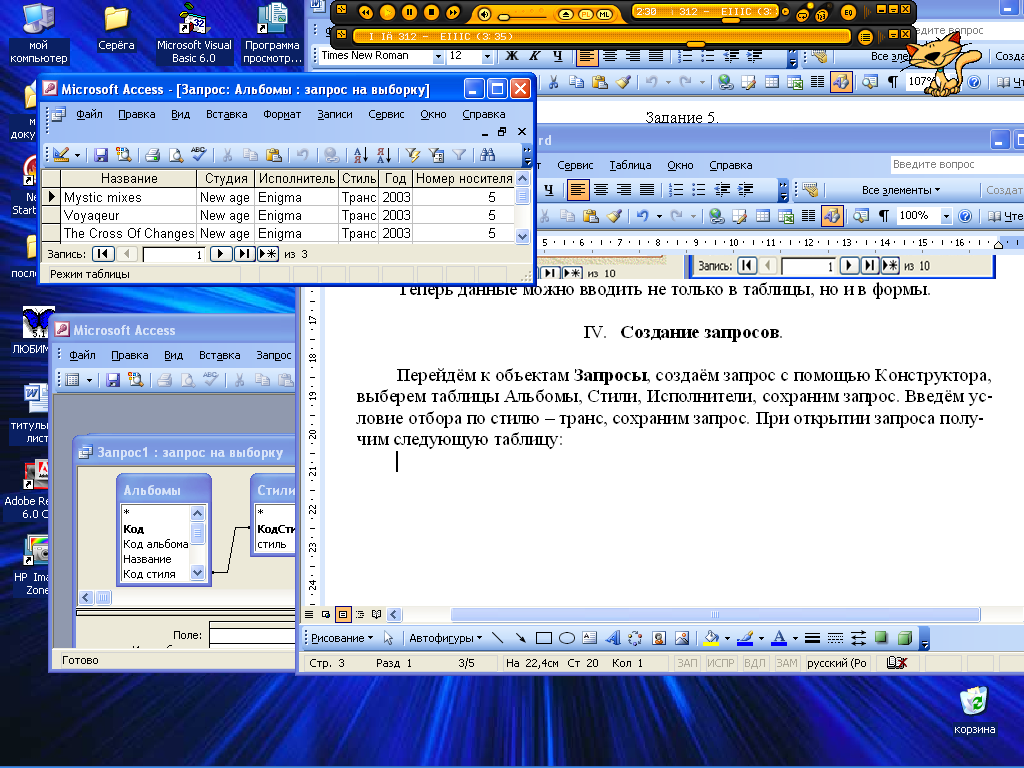The width and height of the screenshot is (1024, 768).
Task: Insert WordArt from the Drawing toolbar
Action: tap(613, 638)
